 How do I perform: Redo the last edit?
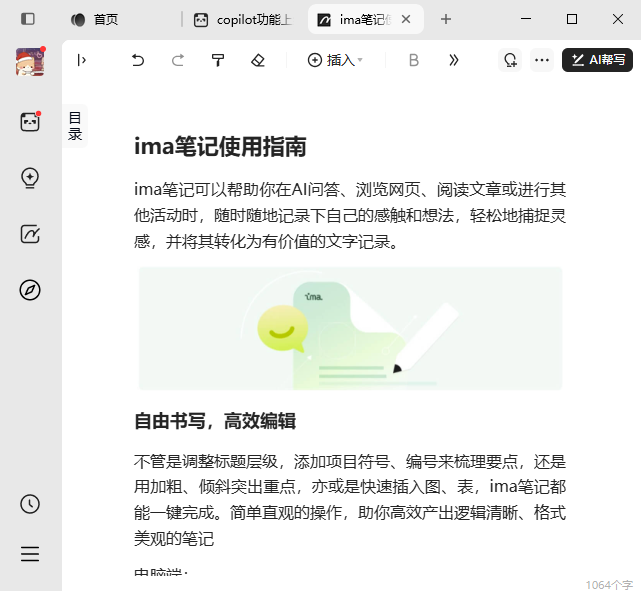pyautogui.click(x=178, y=60)
